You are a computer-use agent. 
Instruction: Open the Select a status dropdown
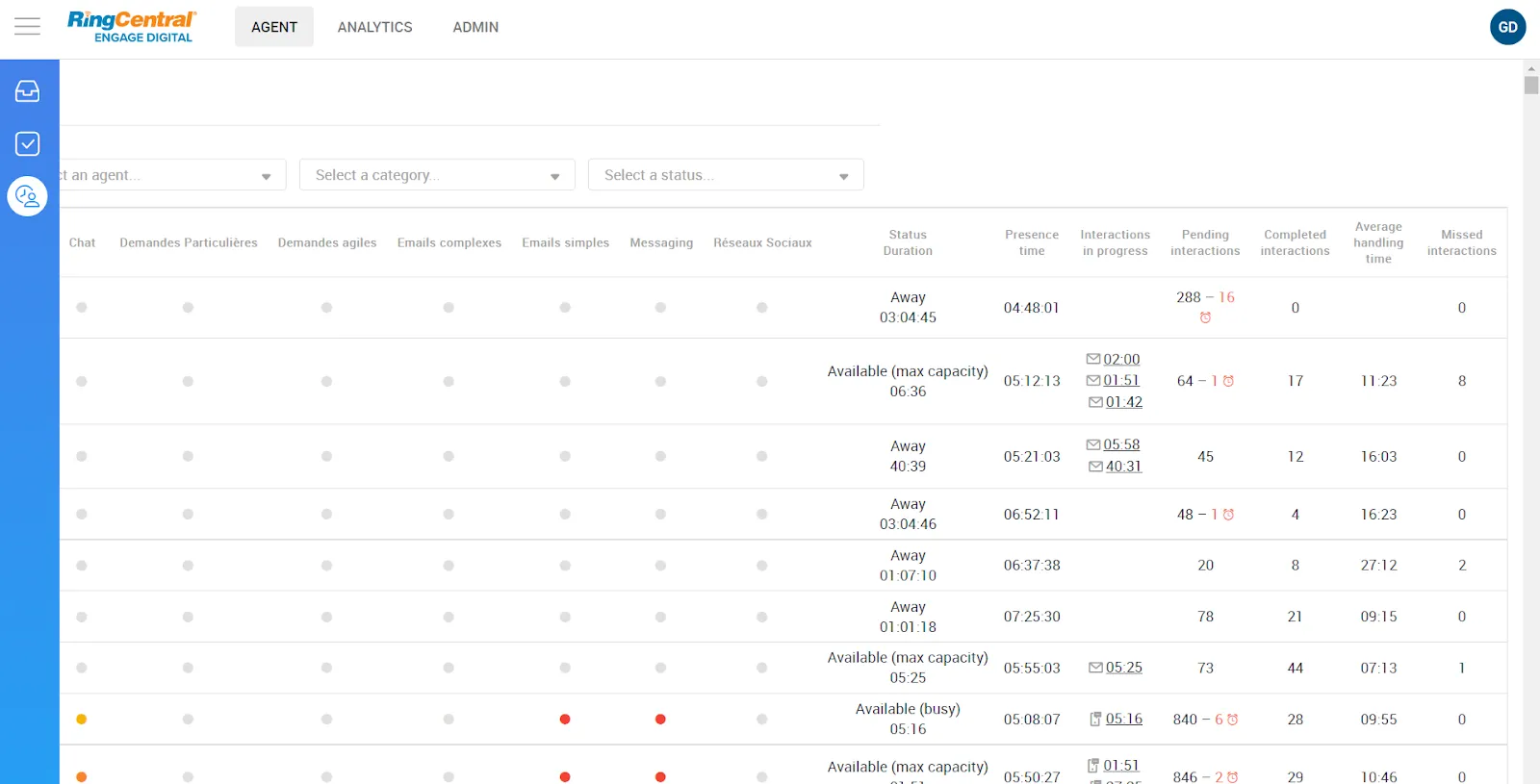click(726, 175)
